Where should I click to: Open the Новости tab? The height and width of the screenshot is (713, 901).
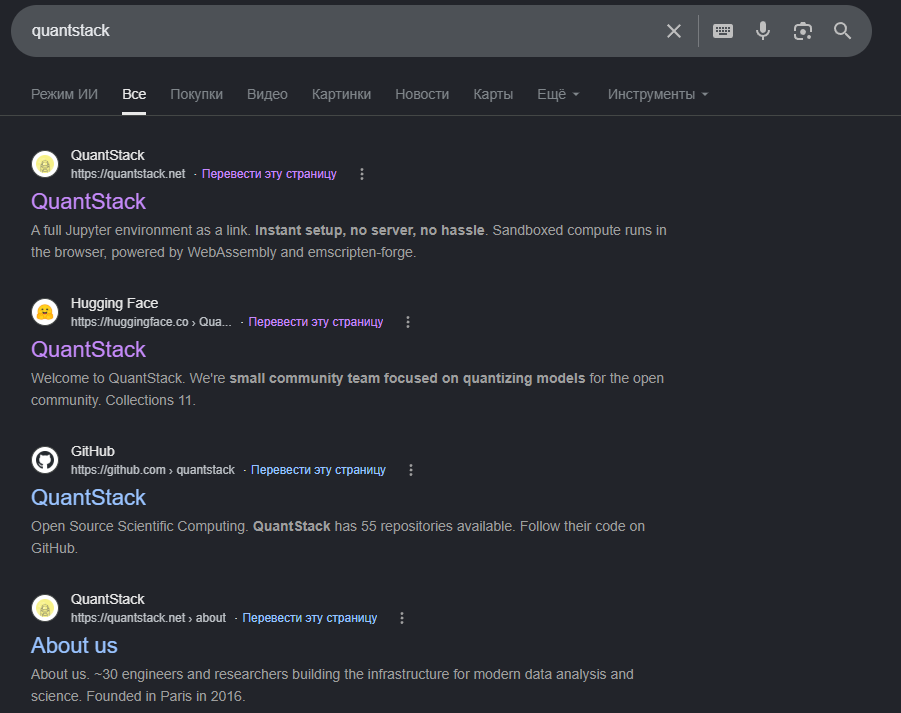point(422,94)
